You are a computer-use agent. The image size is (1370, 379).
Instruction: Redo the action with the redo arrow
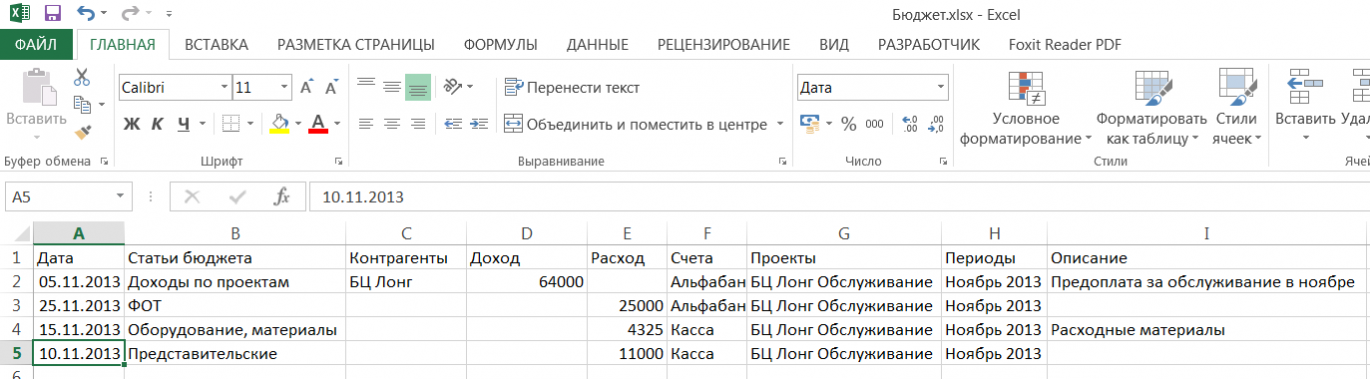coord(130,14)
